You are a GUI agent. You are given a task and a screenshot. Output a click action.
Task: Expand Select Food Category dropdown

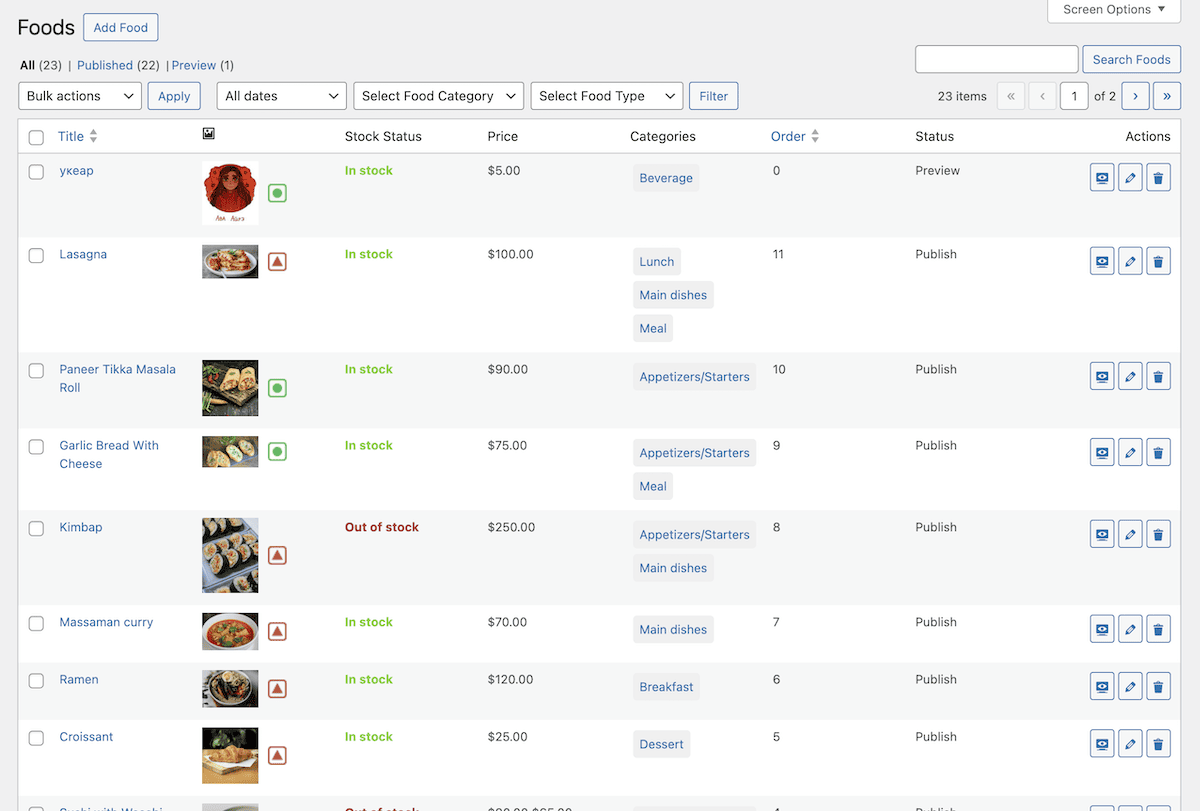pos(439,96)
